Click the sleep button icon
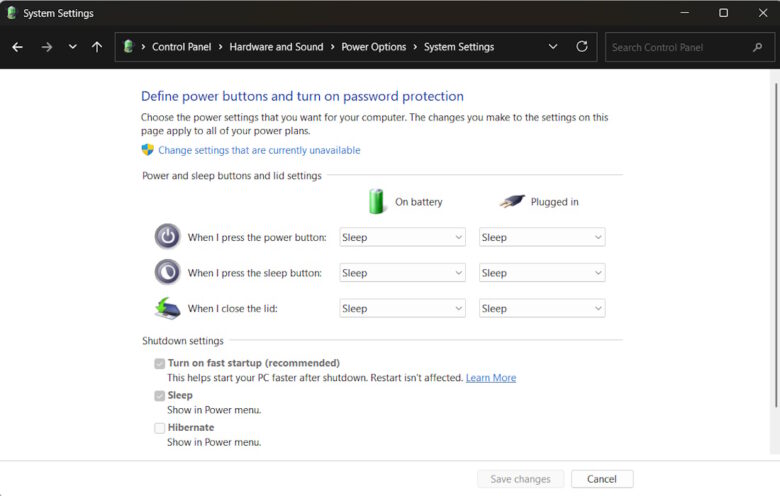Viewport: 780px width, 496px height. pos(168,272)
